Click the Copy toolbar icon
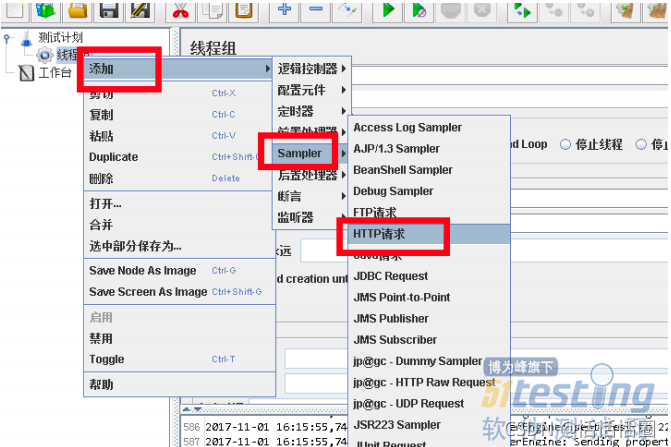671x447 pixels. tap(212, 9)
